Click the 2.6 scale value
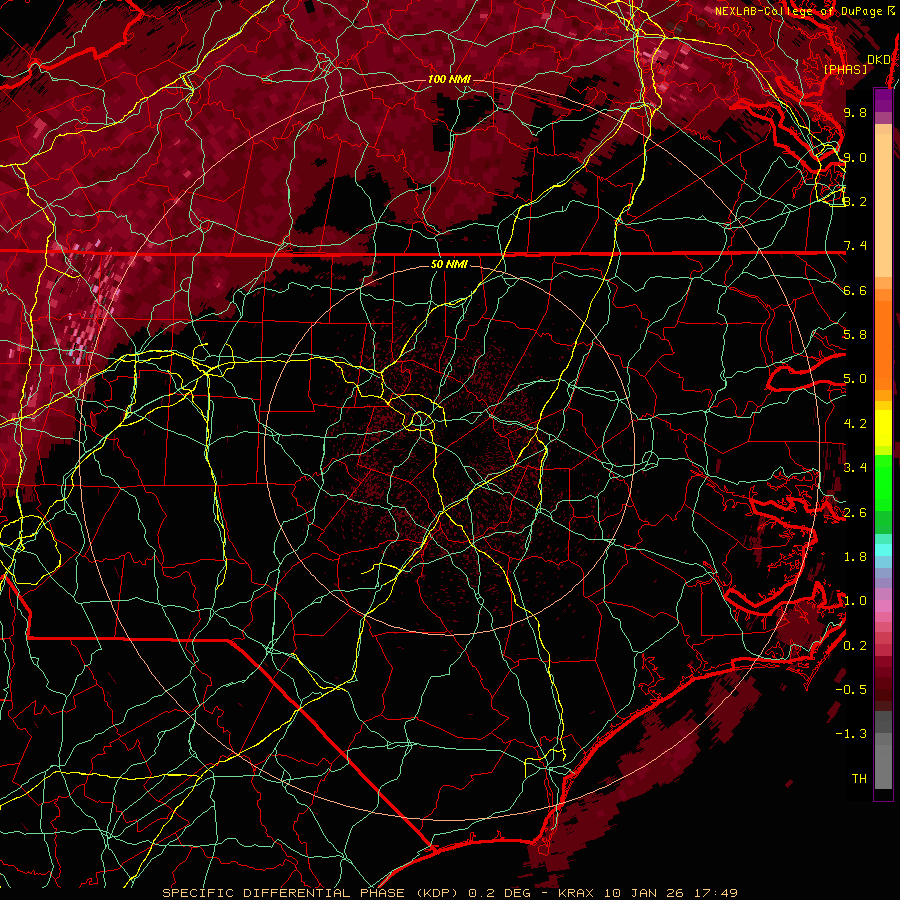The width and height of the screenshot is (900, 900). 855,513
